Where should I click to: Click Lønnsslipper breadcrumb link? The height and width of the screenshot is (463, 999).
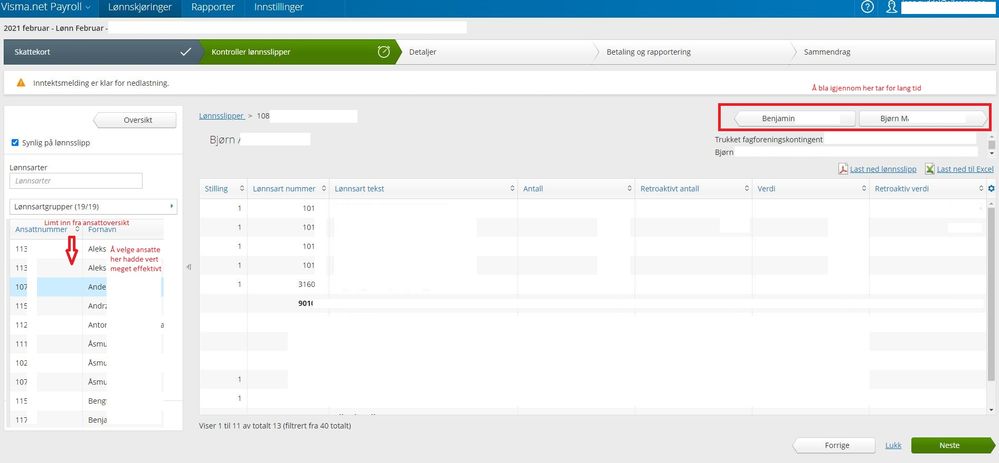(222, 117)
